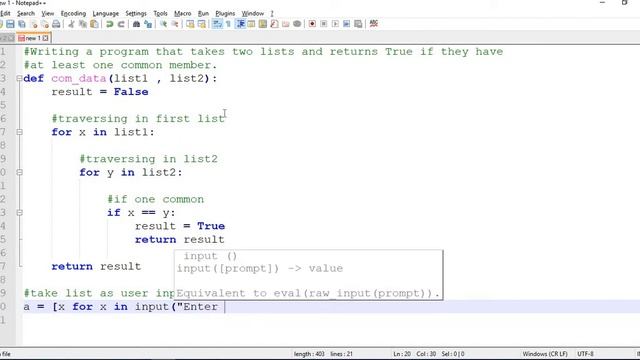This screenshot has width=640, height=360.
Task: Click the 'lines : 21' status bar entry
Action: [341, 354]
